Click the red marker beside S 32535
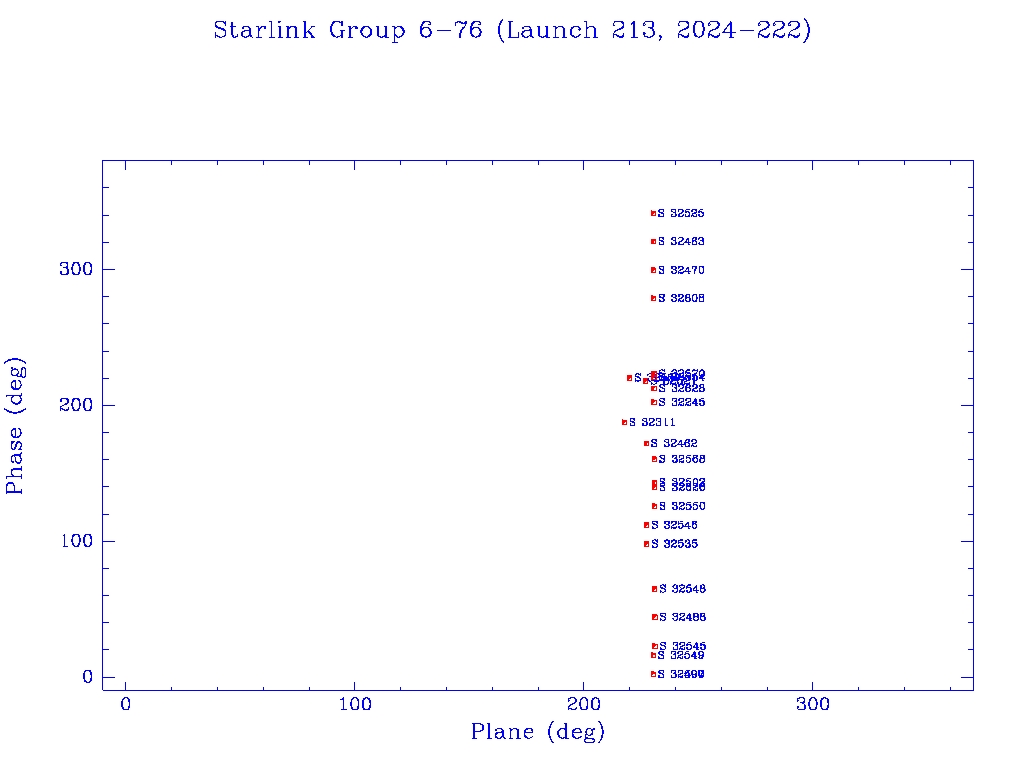 click(647, 544)
